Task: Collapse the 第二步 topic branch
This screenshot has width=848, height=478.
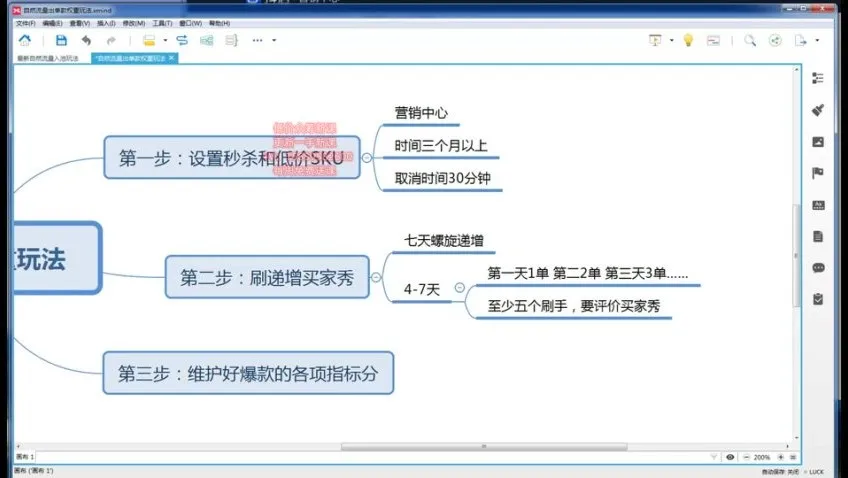Action: point(376,277)
